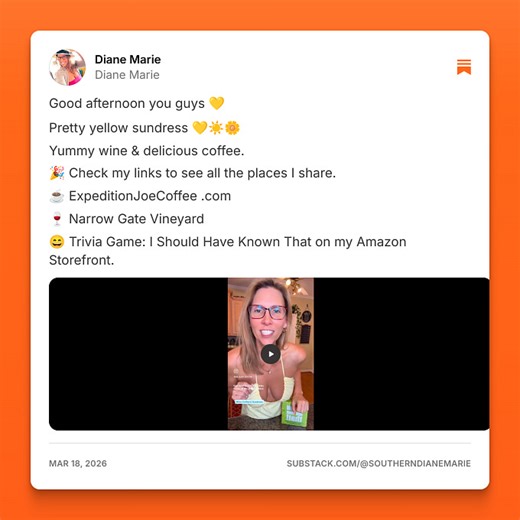Click the 'Check my links' sentence

(202, 173)
